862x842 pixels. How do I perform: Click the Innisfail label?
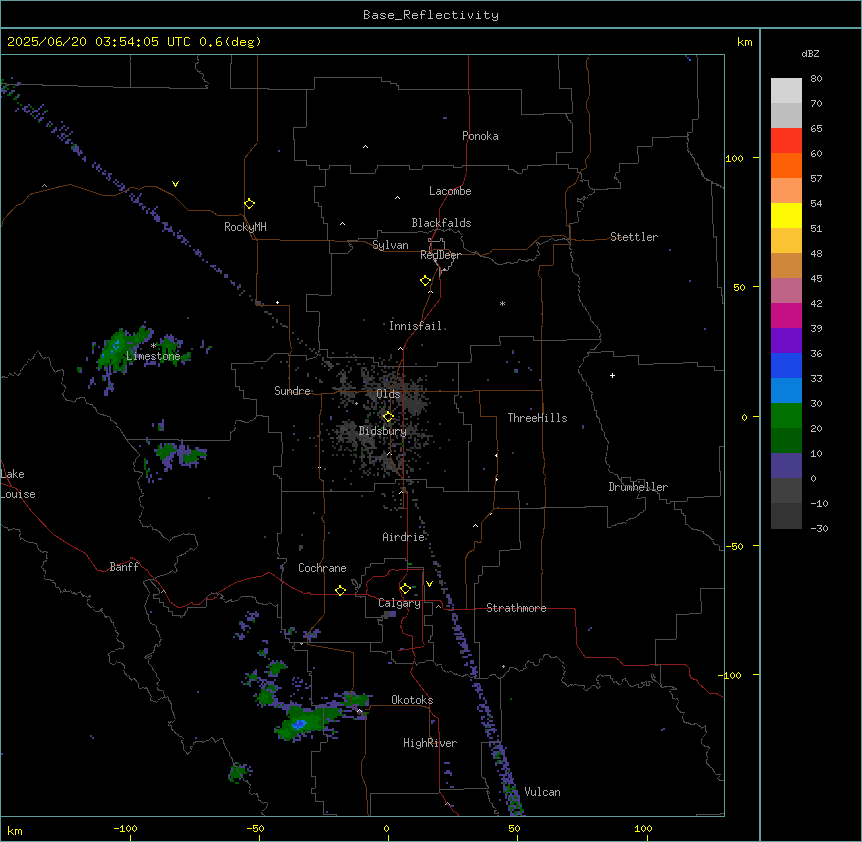pos(416,326)
